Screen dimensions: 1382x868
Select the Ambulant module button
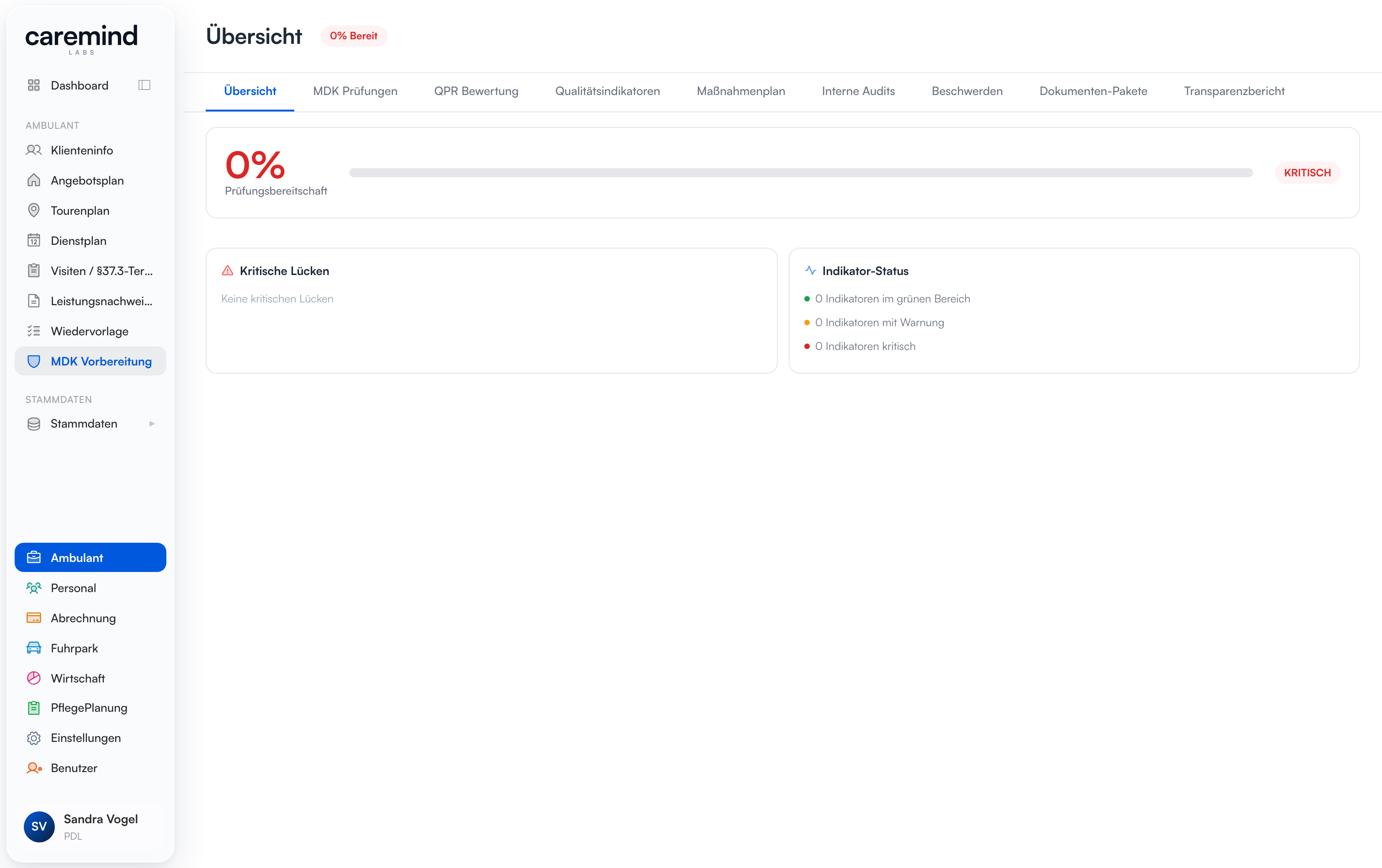pyautogui.click(x=90, y=558)
